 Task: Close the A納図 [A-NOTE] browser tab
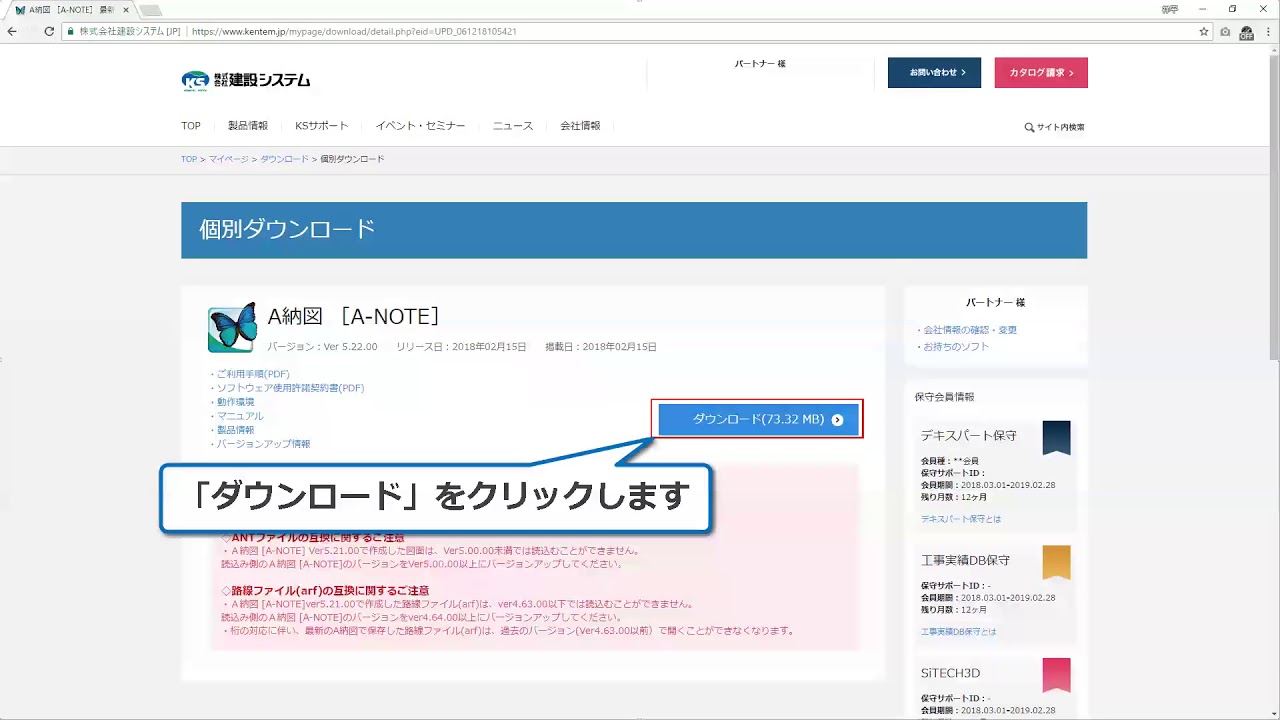(x=125, y=9)
